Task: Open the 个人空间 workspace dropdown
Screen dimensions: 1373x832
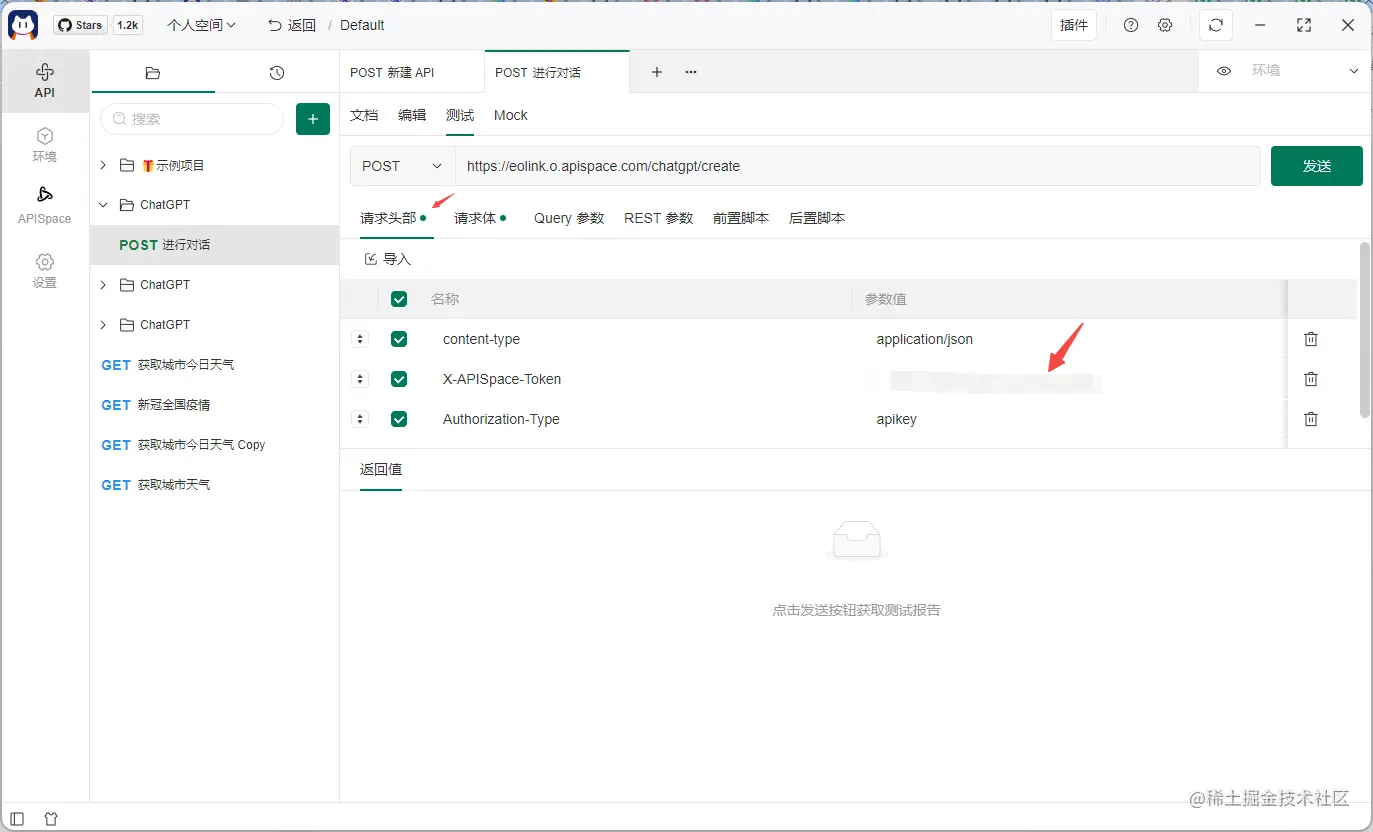Action: pos(201,25)
